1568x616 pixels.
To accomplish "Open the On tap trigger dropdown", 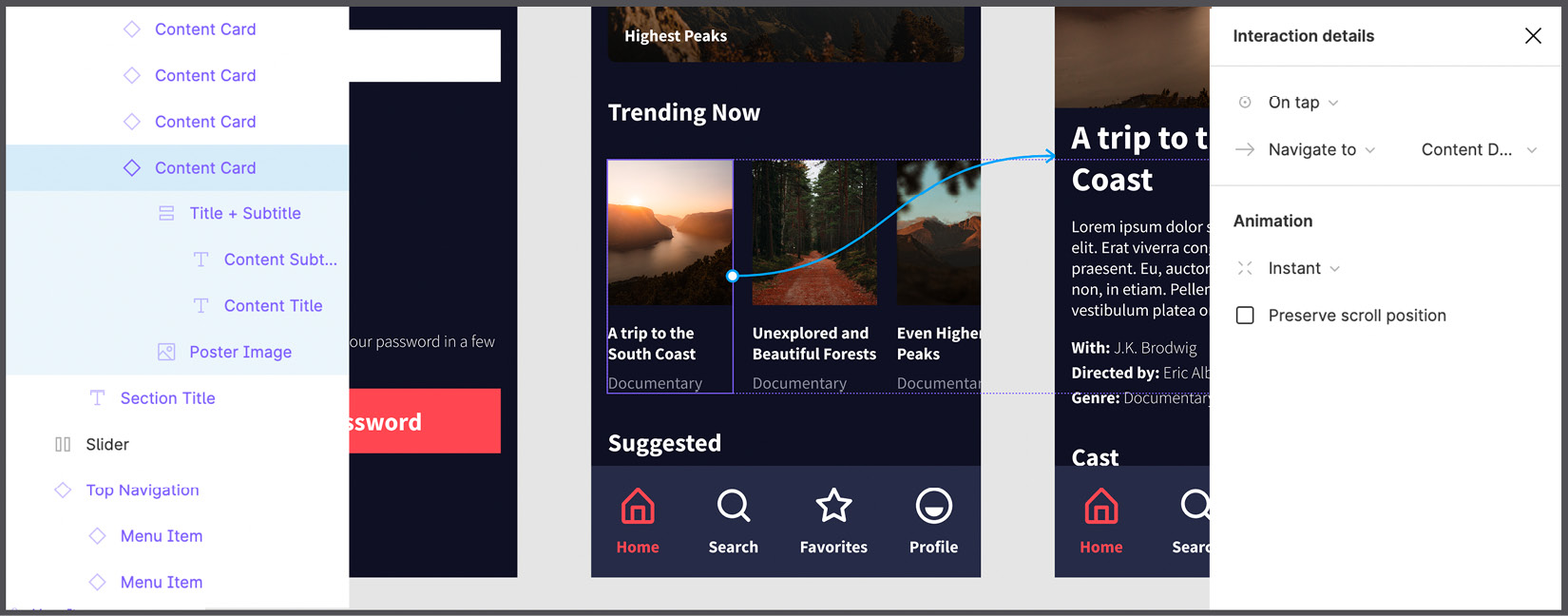I will (x=1303, y=103).
